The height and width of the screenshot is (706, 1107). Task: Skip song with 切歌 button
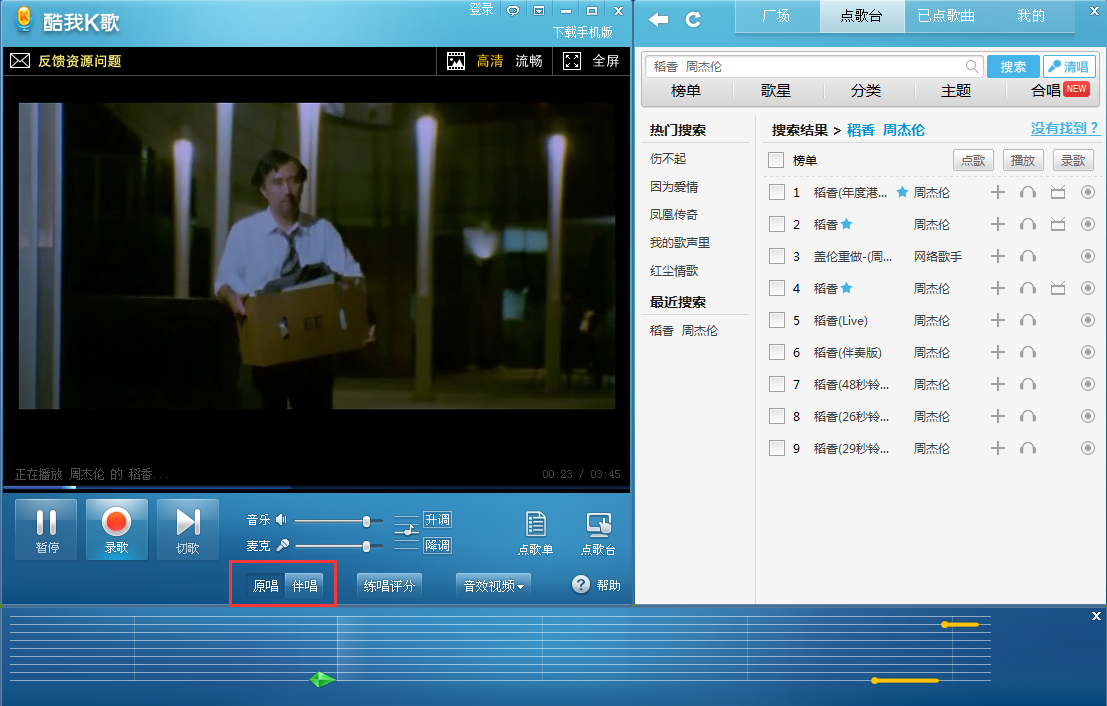pos(187,530)
